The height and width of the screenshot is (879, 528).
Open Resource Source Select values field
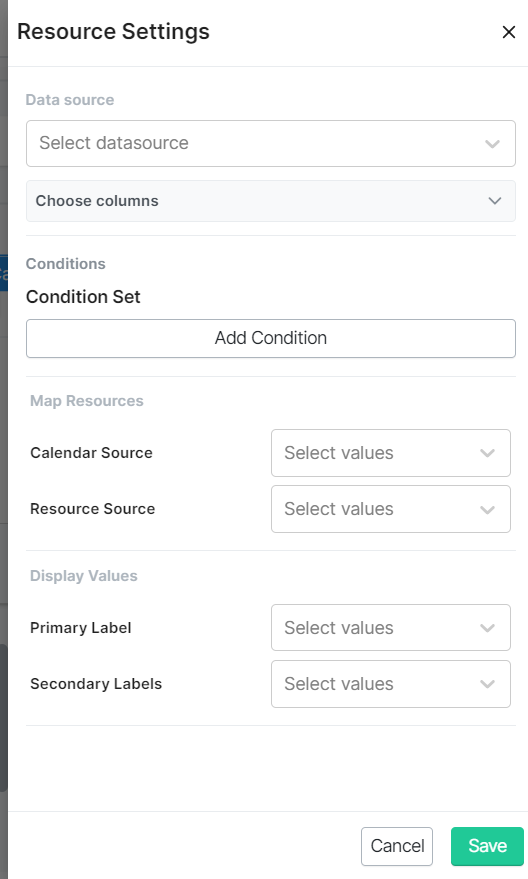tap(391, 509)
